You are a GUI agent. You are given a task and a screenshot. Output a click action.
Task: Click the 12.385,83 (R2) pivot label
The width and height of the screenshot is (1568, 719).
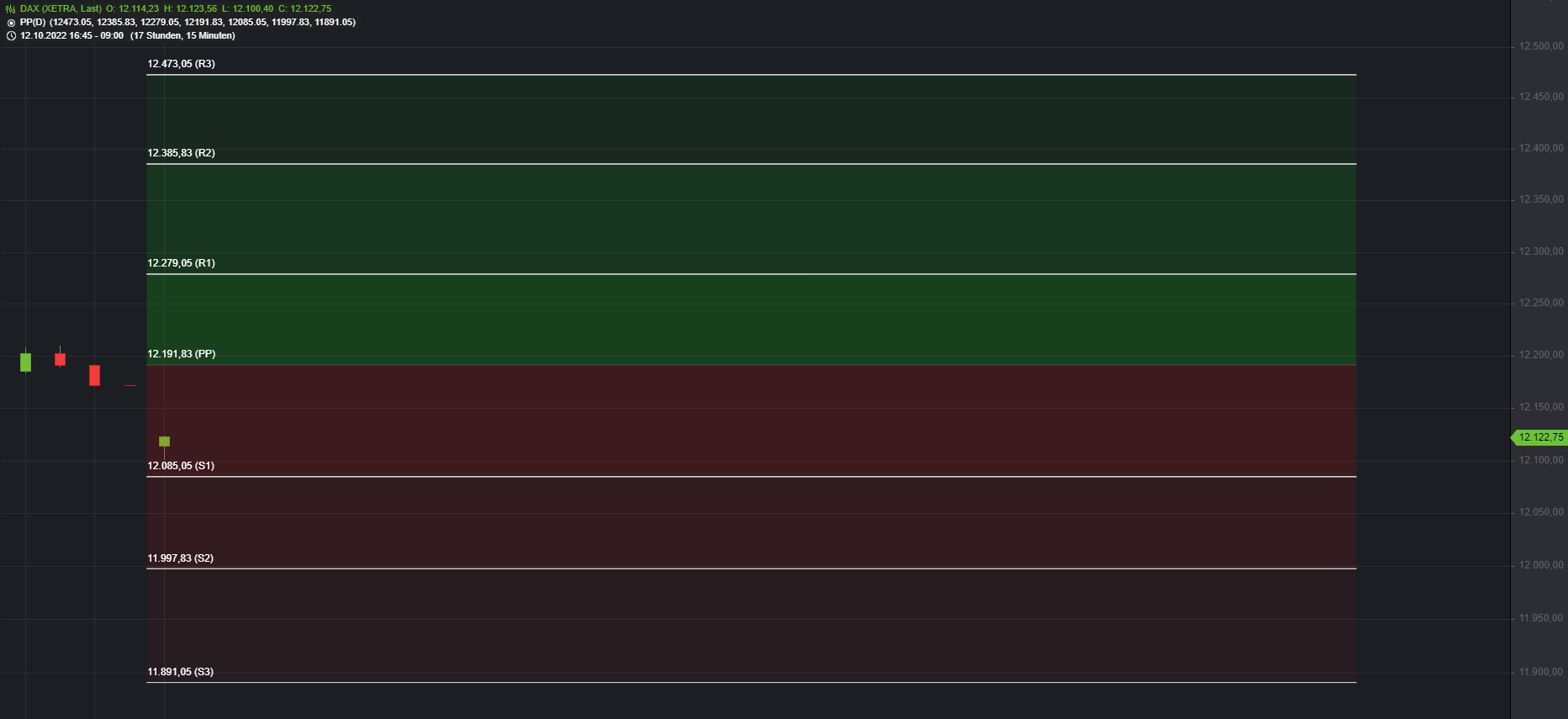181,153
